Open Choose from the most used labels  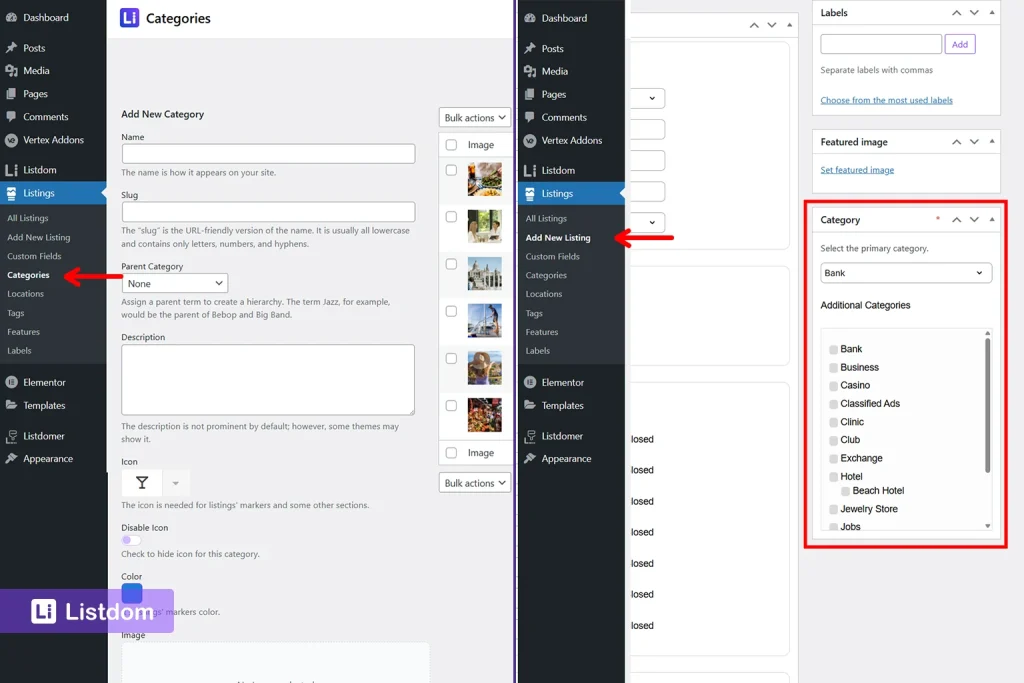coord(888,100)
